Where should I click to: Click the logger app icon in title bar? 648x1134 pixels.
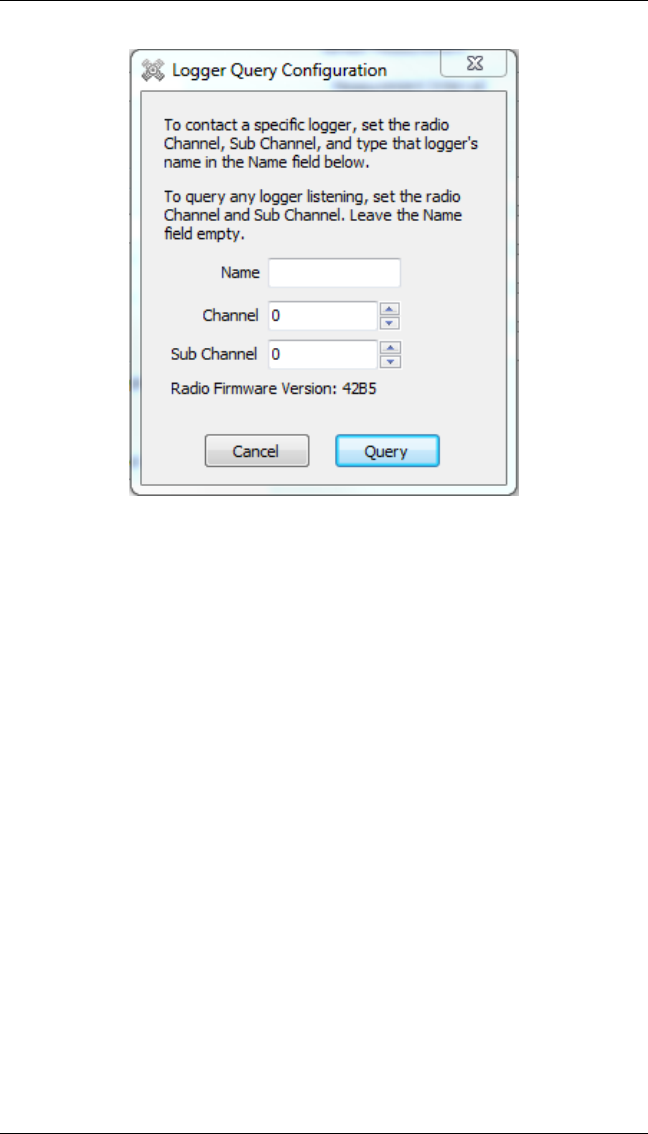tap(153, 70)
